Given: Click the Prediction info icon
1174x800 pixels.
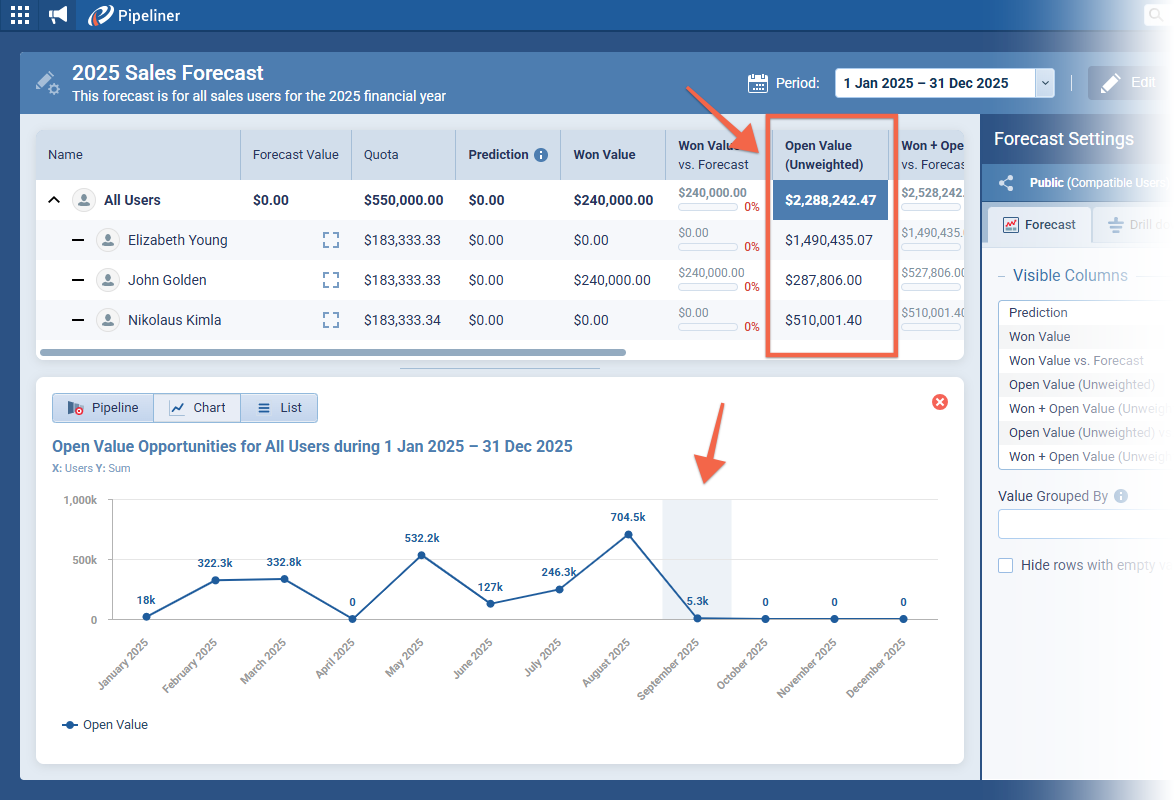Looking at the screenshot, I should tap(541, 155).
